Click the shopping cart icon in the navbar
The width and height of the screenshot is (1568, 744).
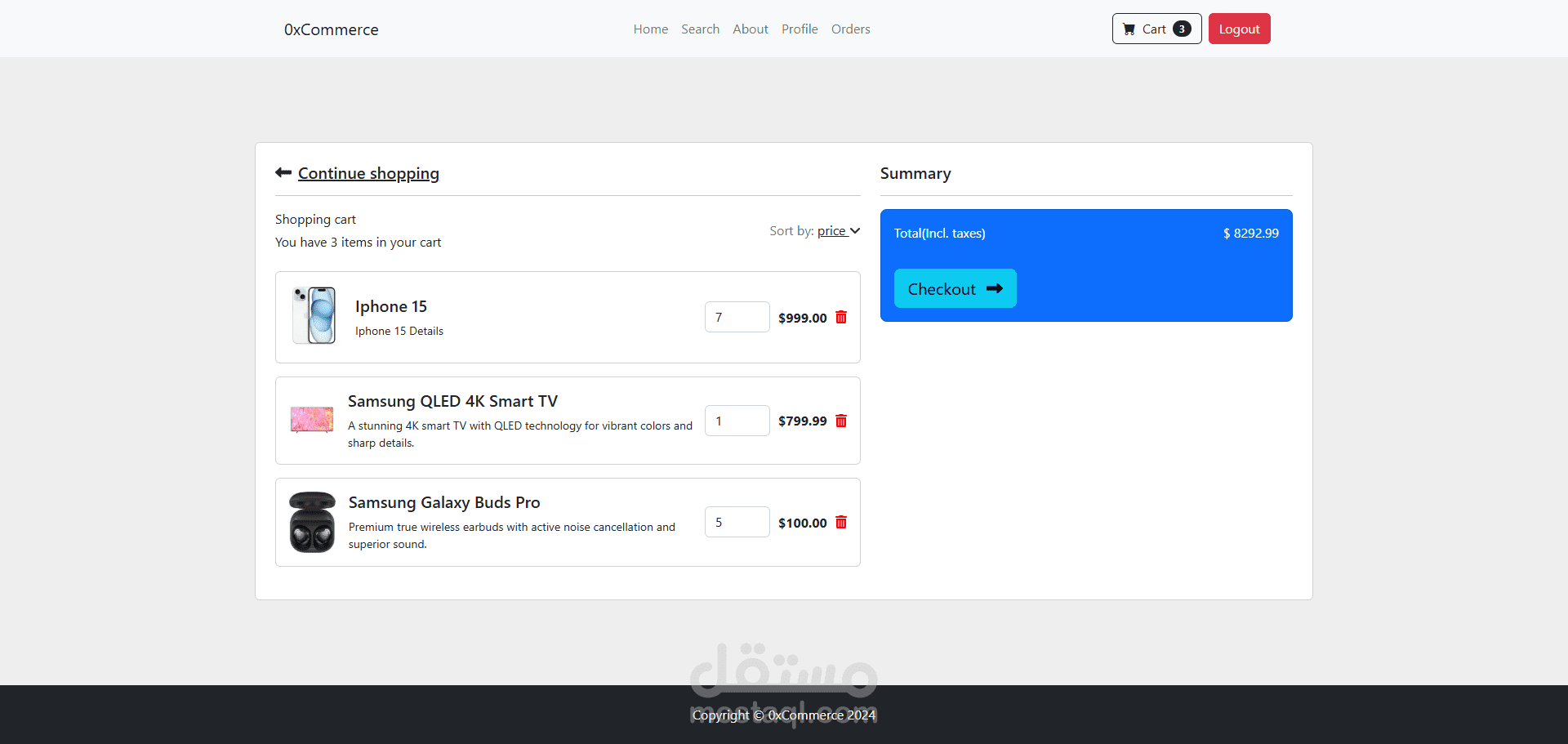pyautogui.click(x=1129, y=29)
